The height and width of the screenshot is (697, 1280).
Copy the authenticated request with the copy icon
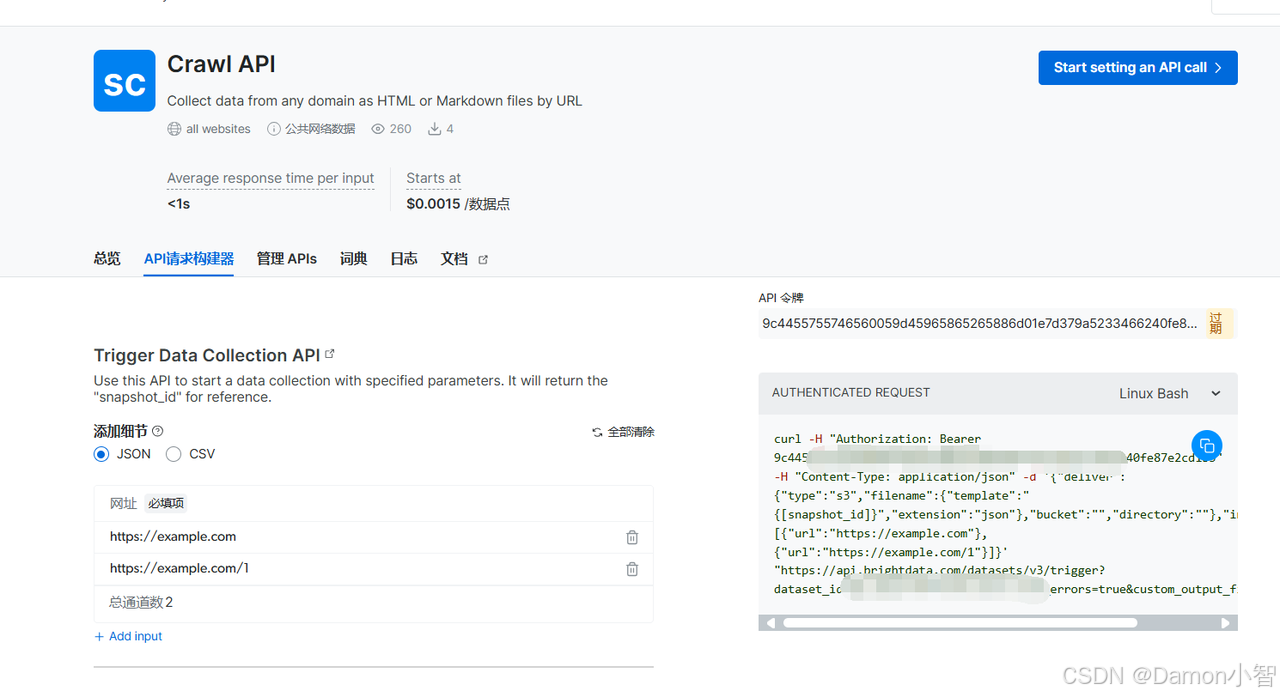coord(1207,445)
